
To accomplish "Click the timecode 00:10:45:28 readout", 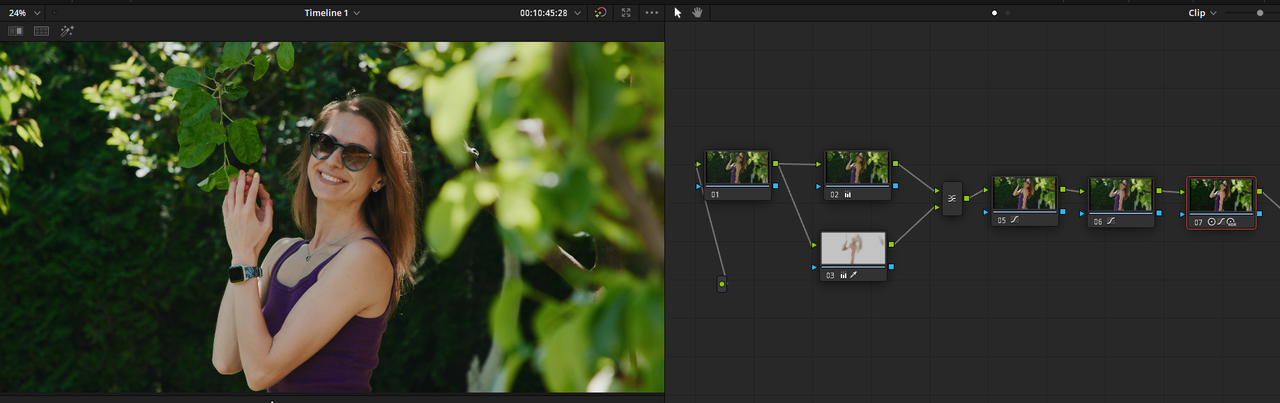I will coord(543,13).
